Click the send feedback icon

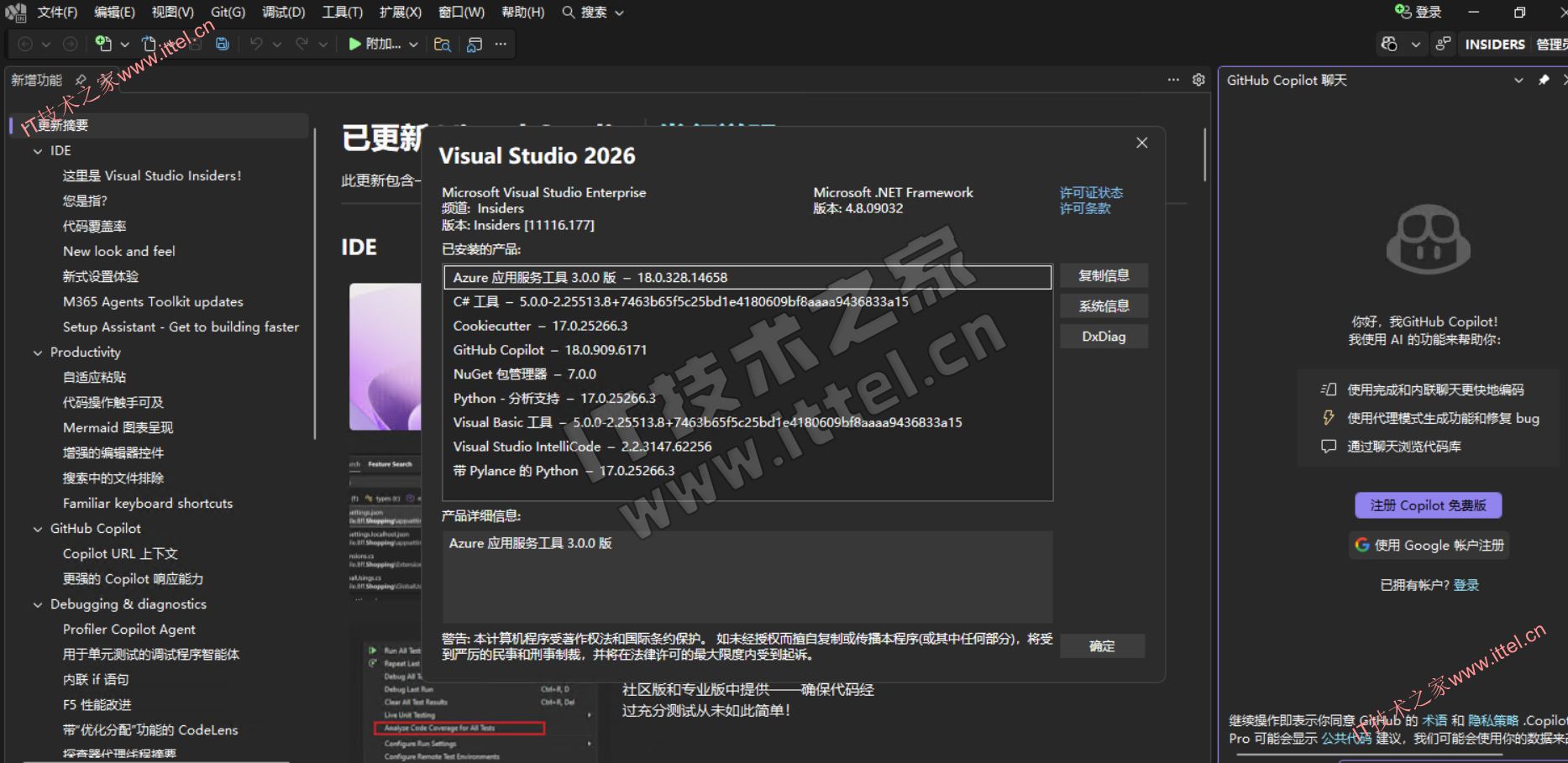(1443, 44)
